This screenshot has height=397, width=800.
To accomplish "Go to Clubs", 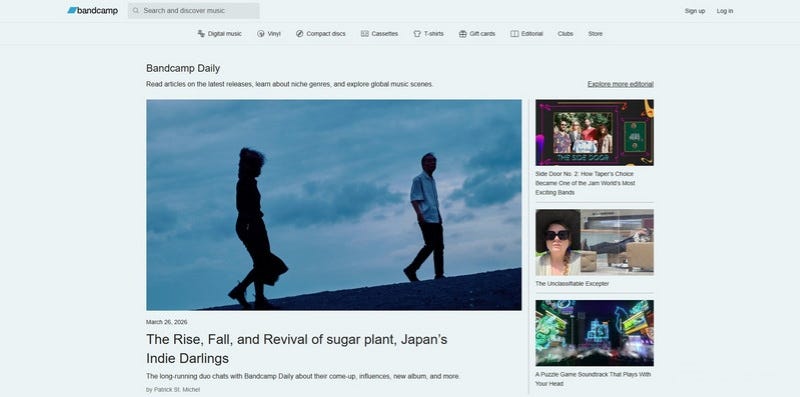I will (x=565, y=34).
